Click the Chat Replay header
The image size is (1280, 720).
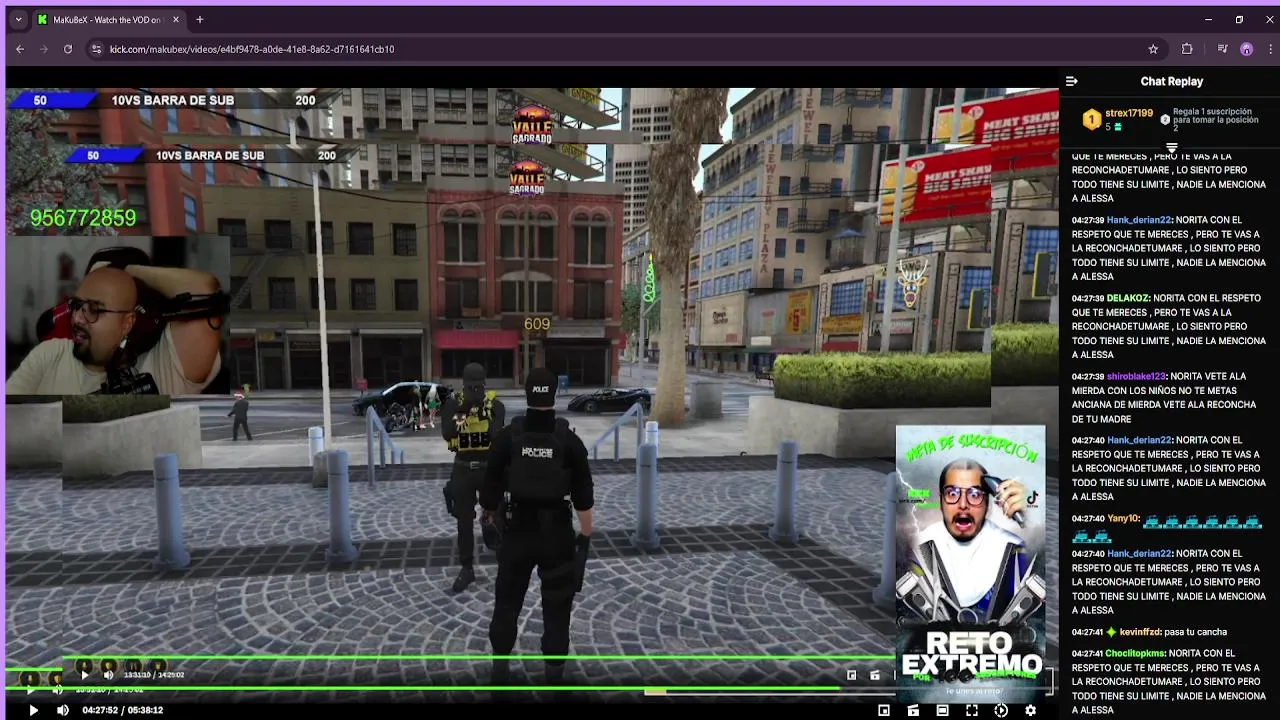point(1171,81)
